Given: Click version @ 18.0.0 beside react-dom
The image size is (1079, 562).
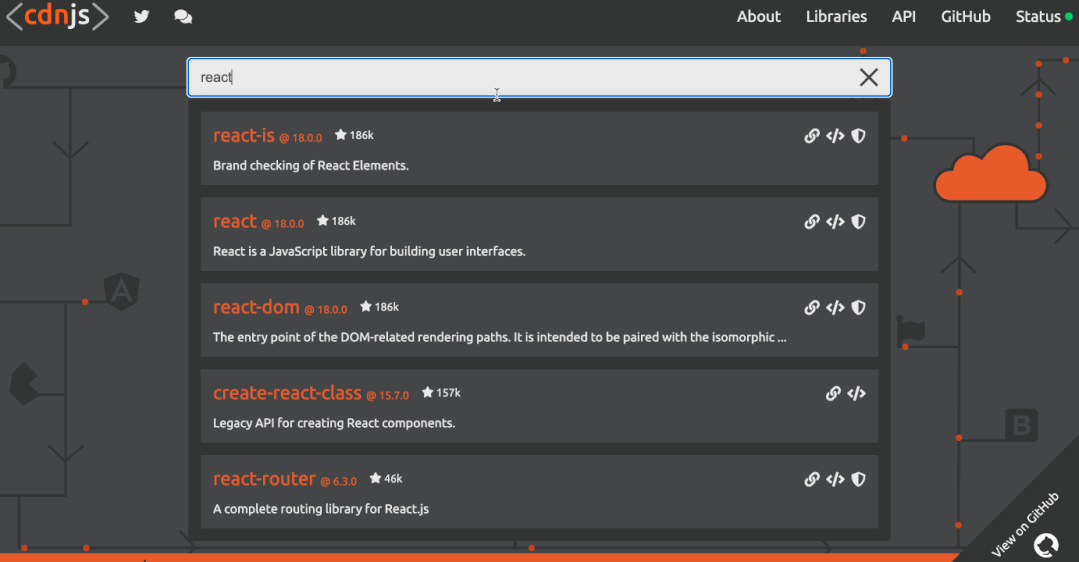Looking at the screenshot, I should point(326,310).
